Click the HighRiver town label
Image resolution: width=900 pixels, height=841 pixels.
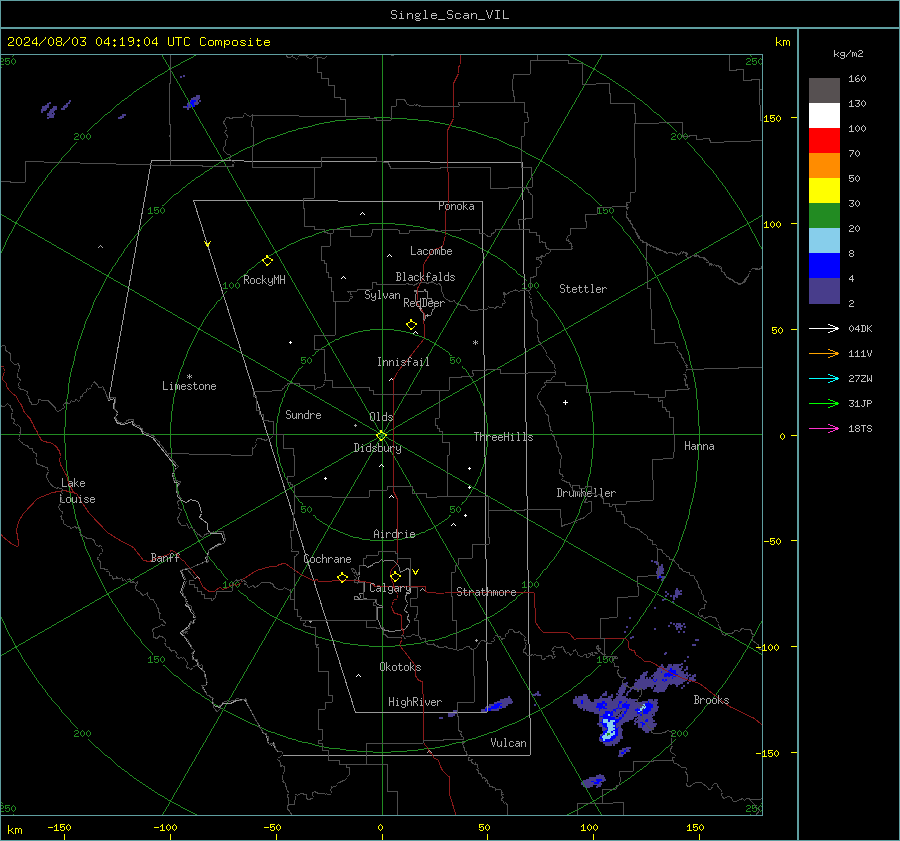click(x=415, y=702)
